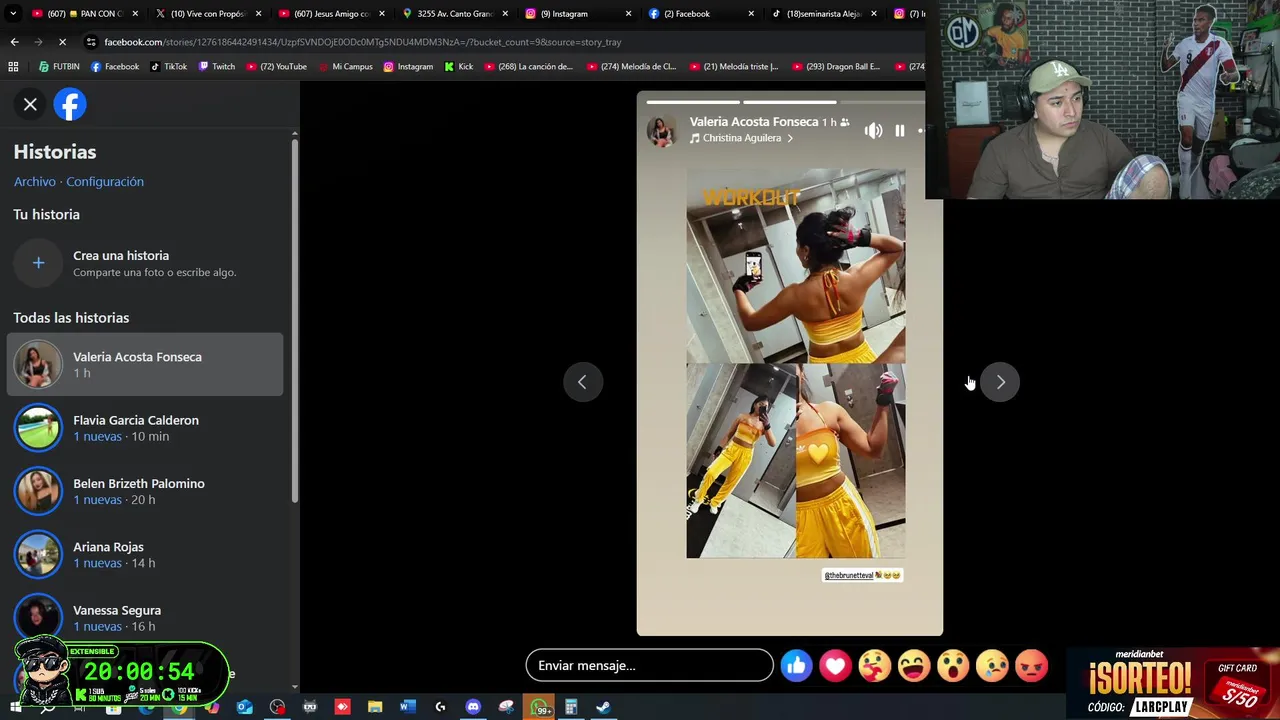Image resolution: width=1280 pixels, height=720 pixels.
Task: React with the Haha emoji
Action: click(x=914, y=666)
